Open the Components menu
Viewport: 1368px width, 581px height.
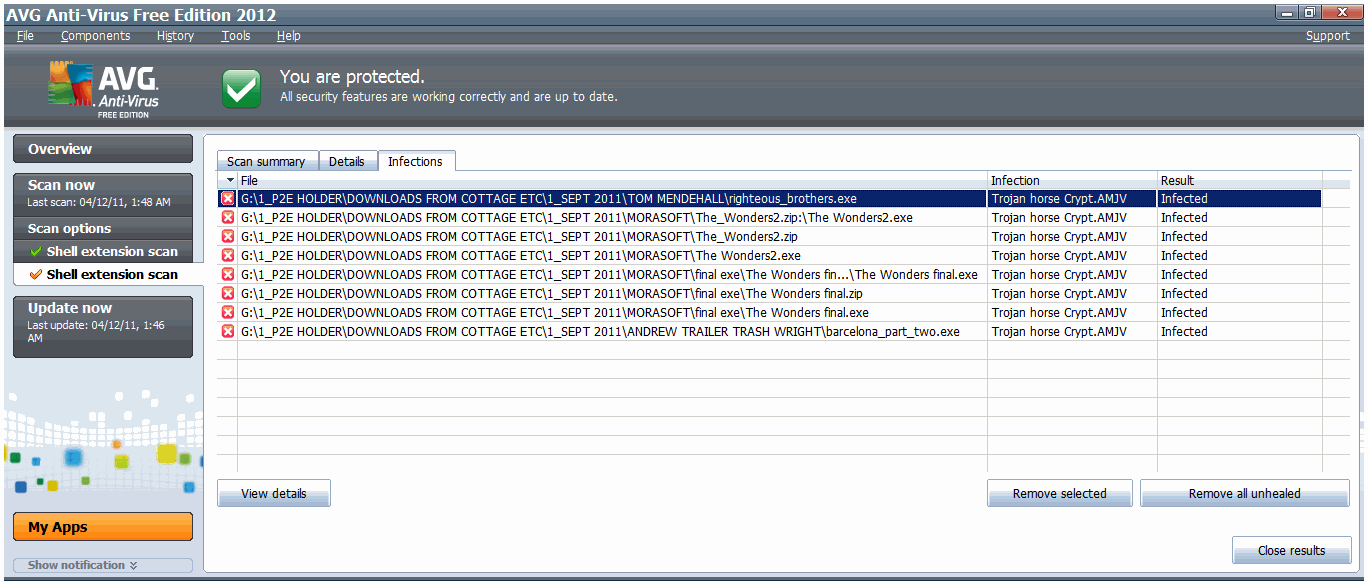point(95,36)
